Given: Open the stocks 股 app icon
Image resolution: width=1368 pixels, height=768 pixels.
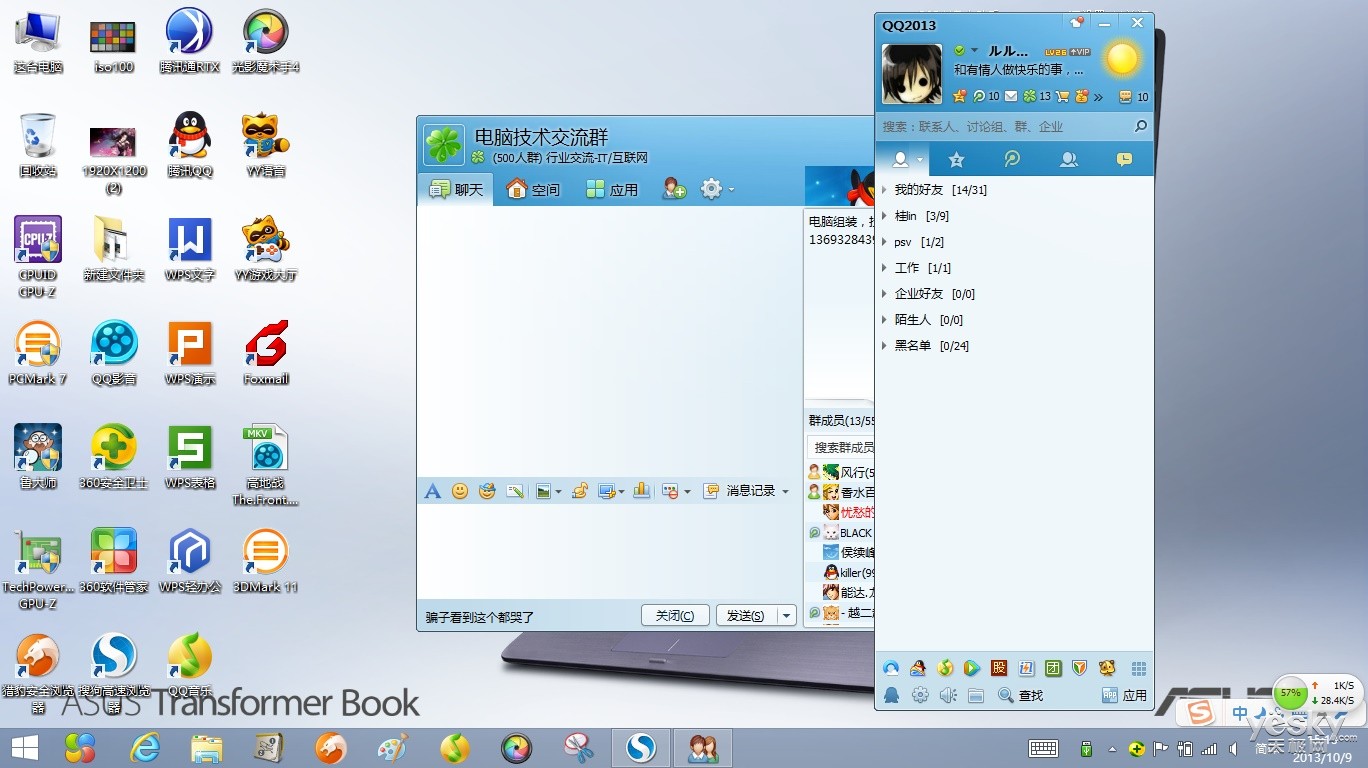Looking at the screenshot, I should (x=999, y=668).
